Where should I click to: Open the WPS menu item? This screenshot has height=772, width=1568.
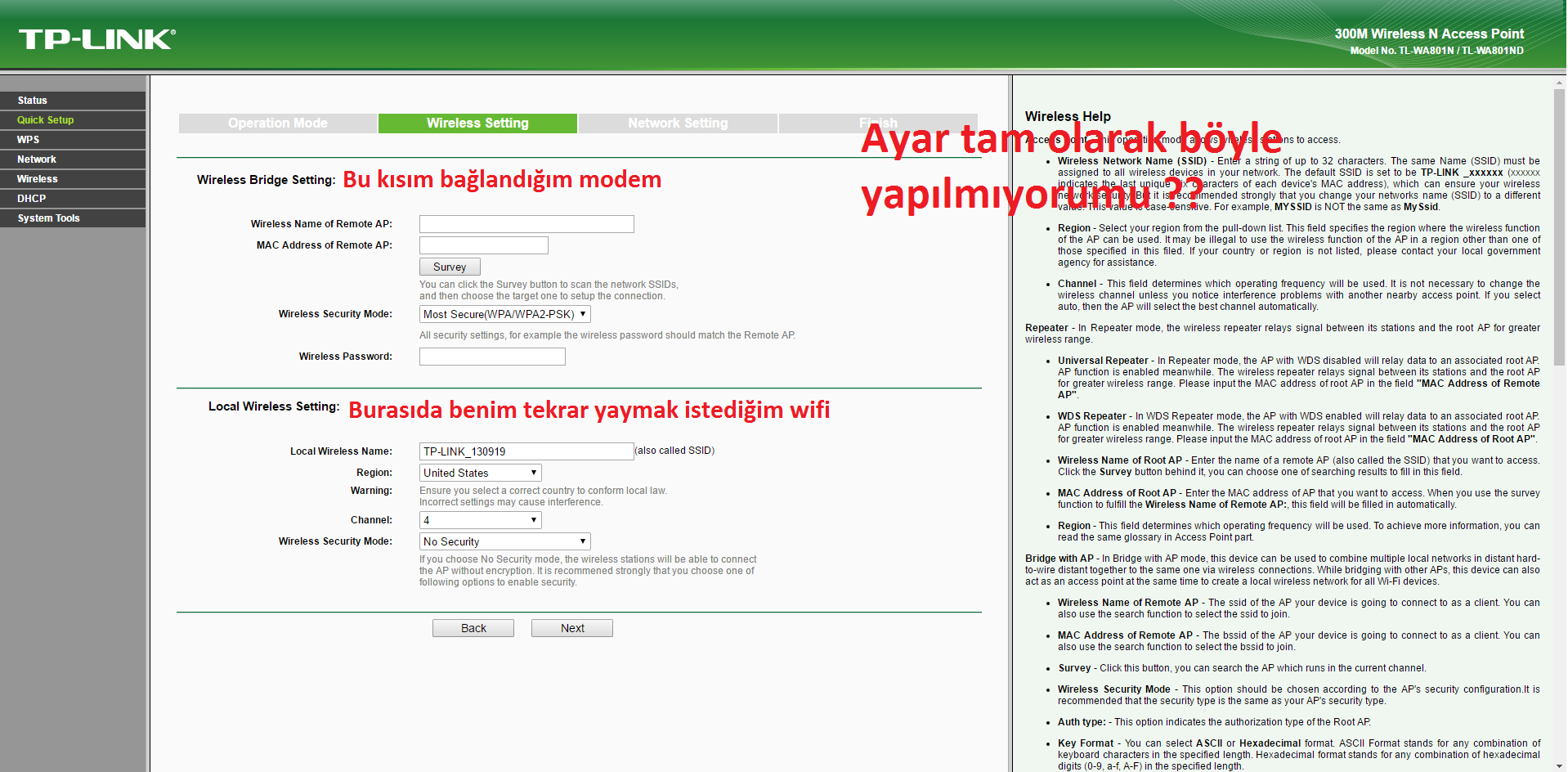click(73, 140)
